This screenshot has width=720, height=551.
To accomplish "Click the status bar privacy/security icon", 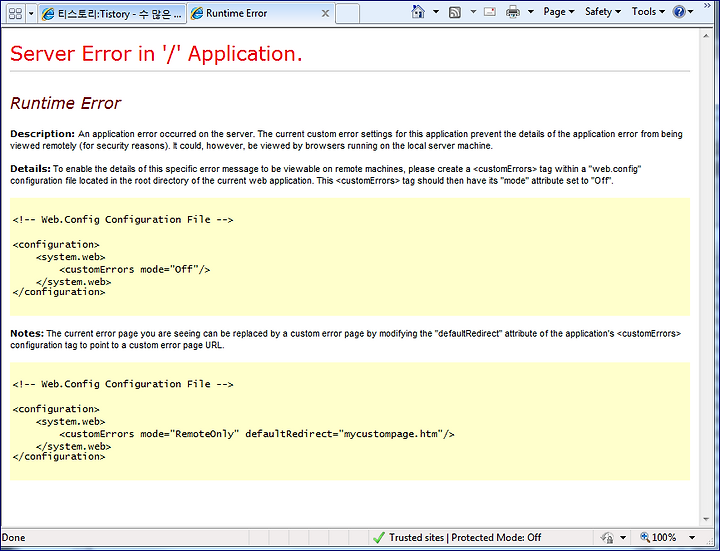I will pos(607,537).
